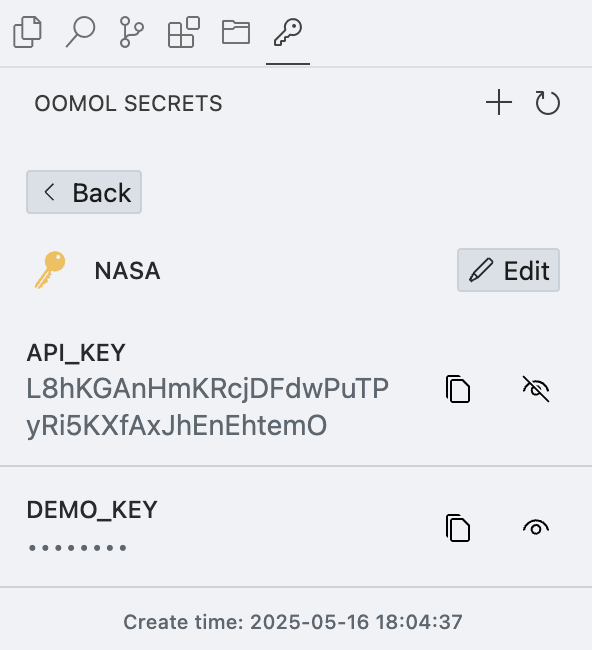This screenshot has height=650, width=592.
Task: Reveal the hidden DEMO_KEY value
Action: 536,528
